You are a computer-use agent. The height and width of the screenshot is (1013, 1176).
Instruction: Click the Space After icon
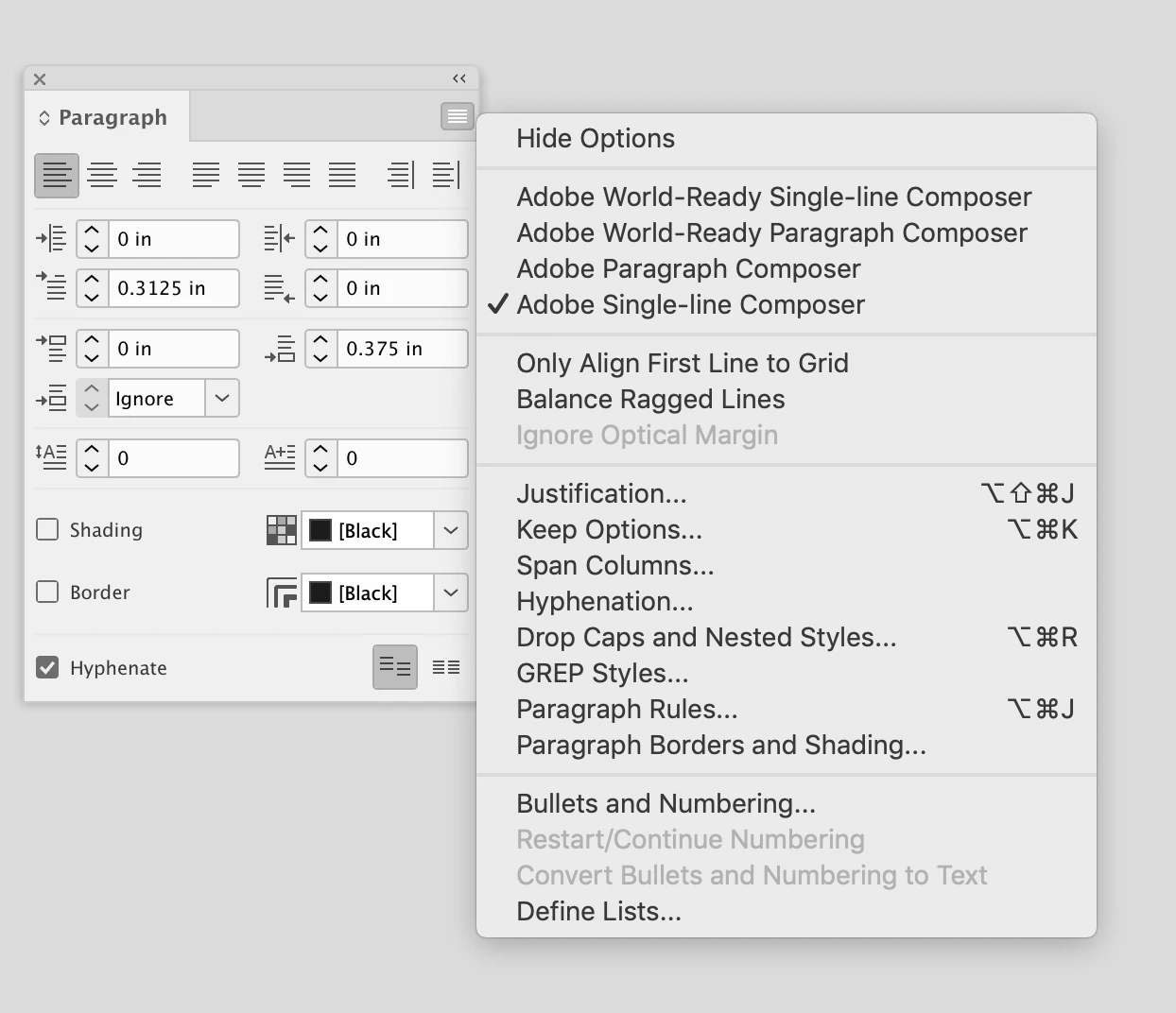point(280,349)
